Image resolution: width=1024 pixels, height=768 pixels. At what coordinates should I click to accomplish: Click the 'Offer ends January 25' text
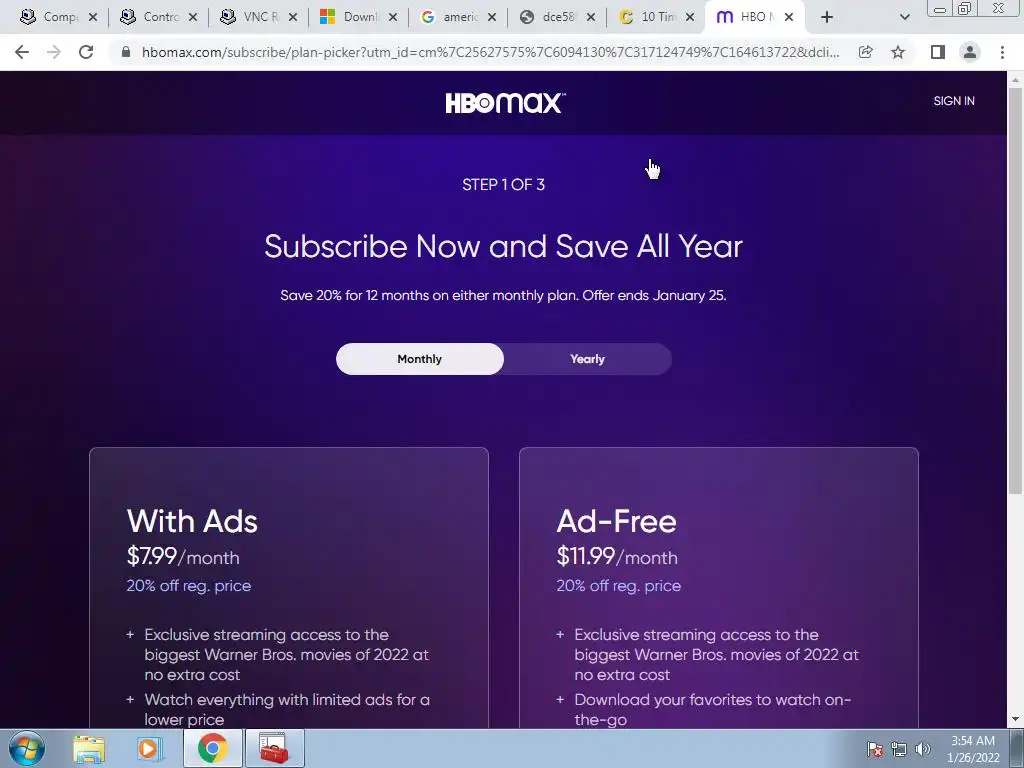pyautogui.click(x=654, y=295)
